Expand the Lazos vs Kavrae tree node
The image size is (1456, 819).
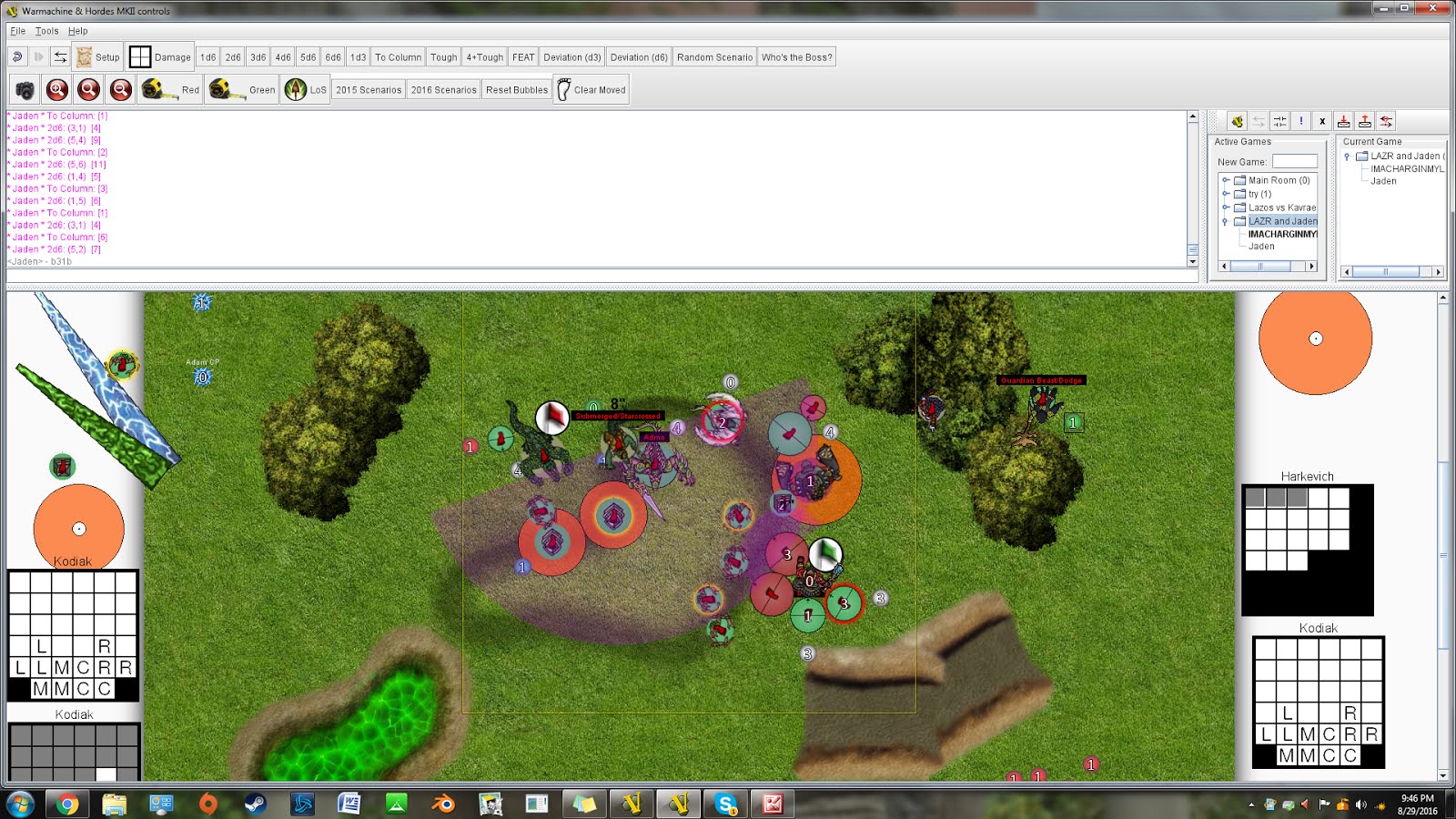[1226, 207]
